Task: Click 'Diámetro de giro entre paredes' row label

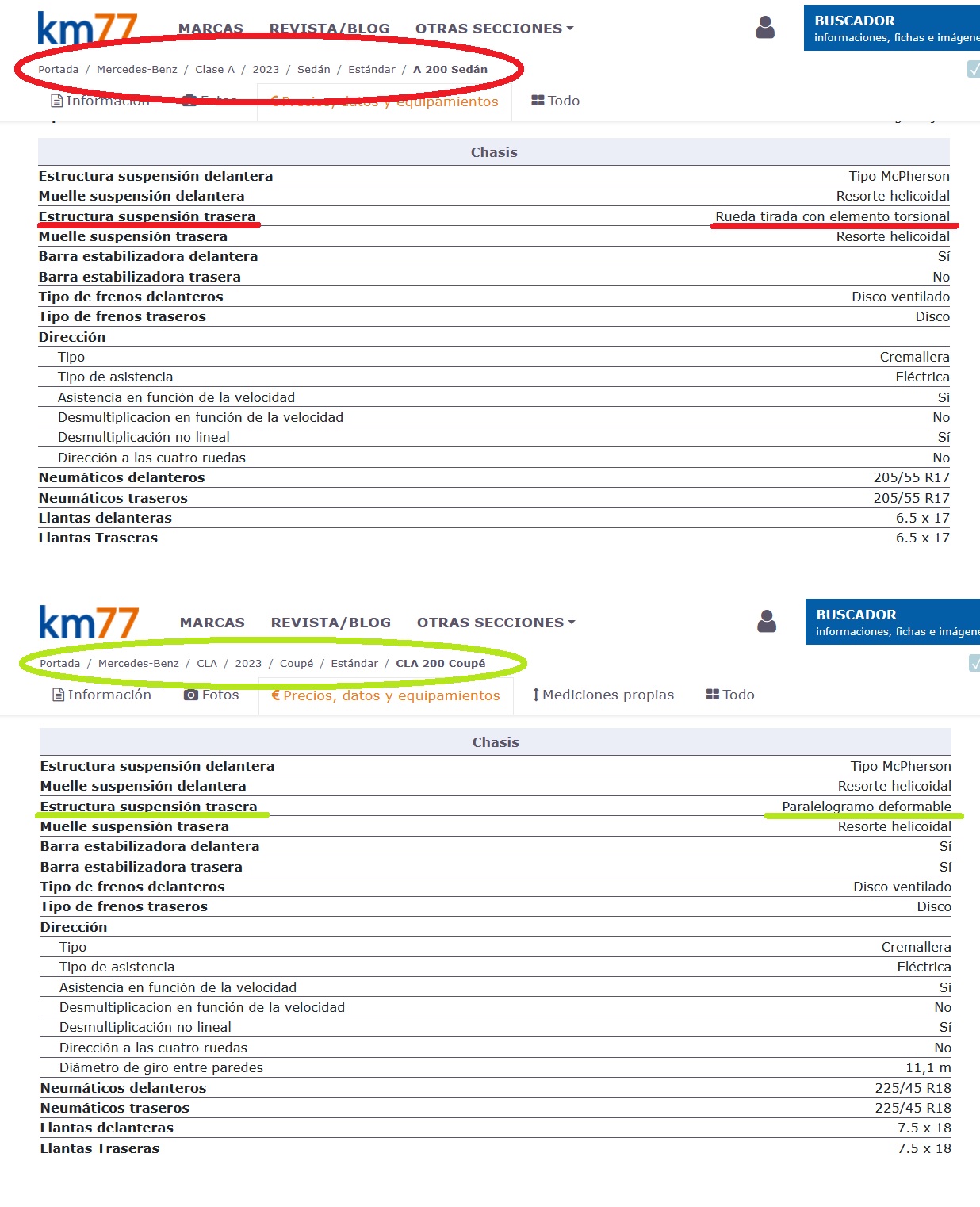Action: click(161, 1067)
